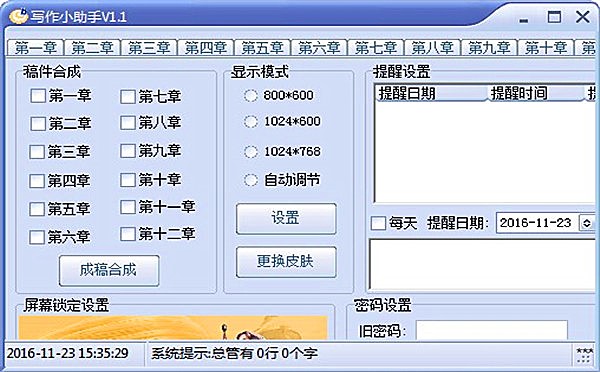Viewport: 600px width, 372px height.
Task: Open the 第一章 tab
Action: click(x=36, y=48)
